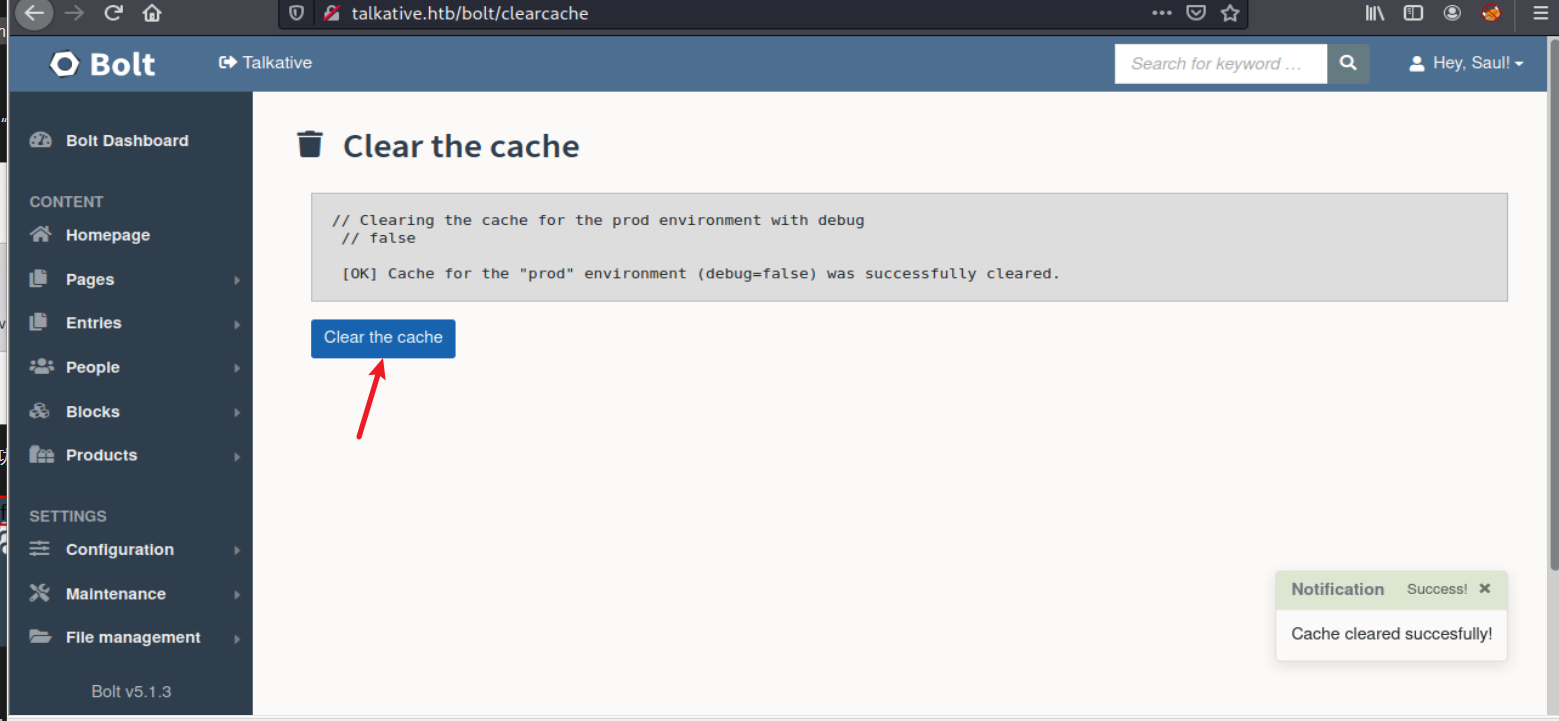Follow the Talkative site link
Viewport: 1559px width, 721px height.
(265, 62)
